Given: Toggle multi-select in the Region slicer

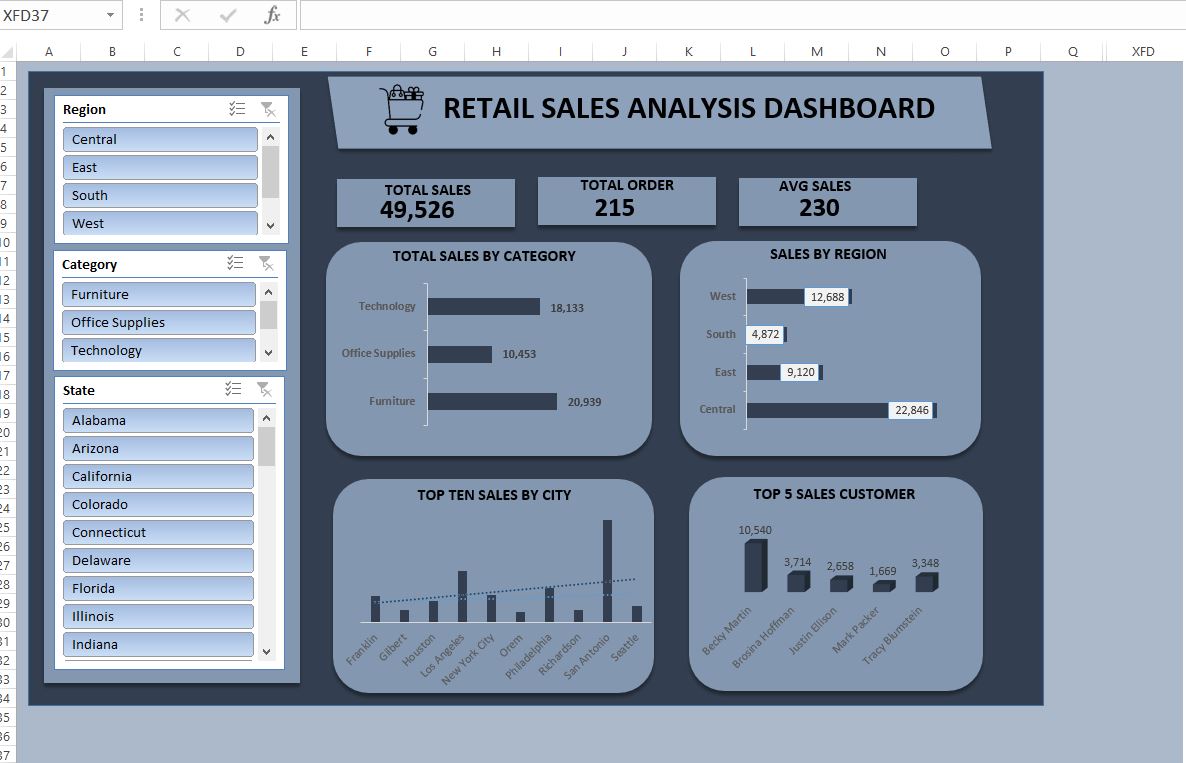Looking at the screenshot, I should click(x=237, y=109).
